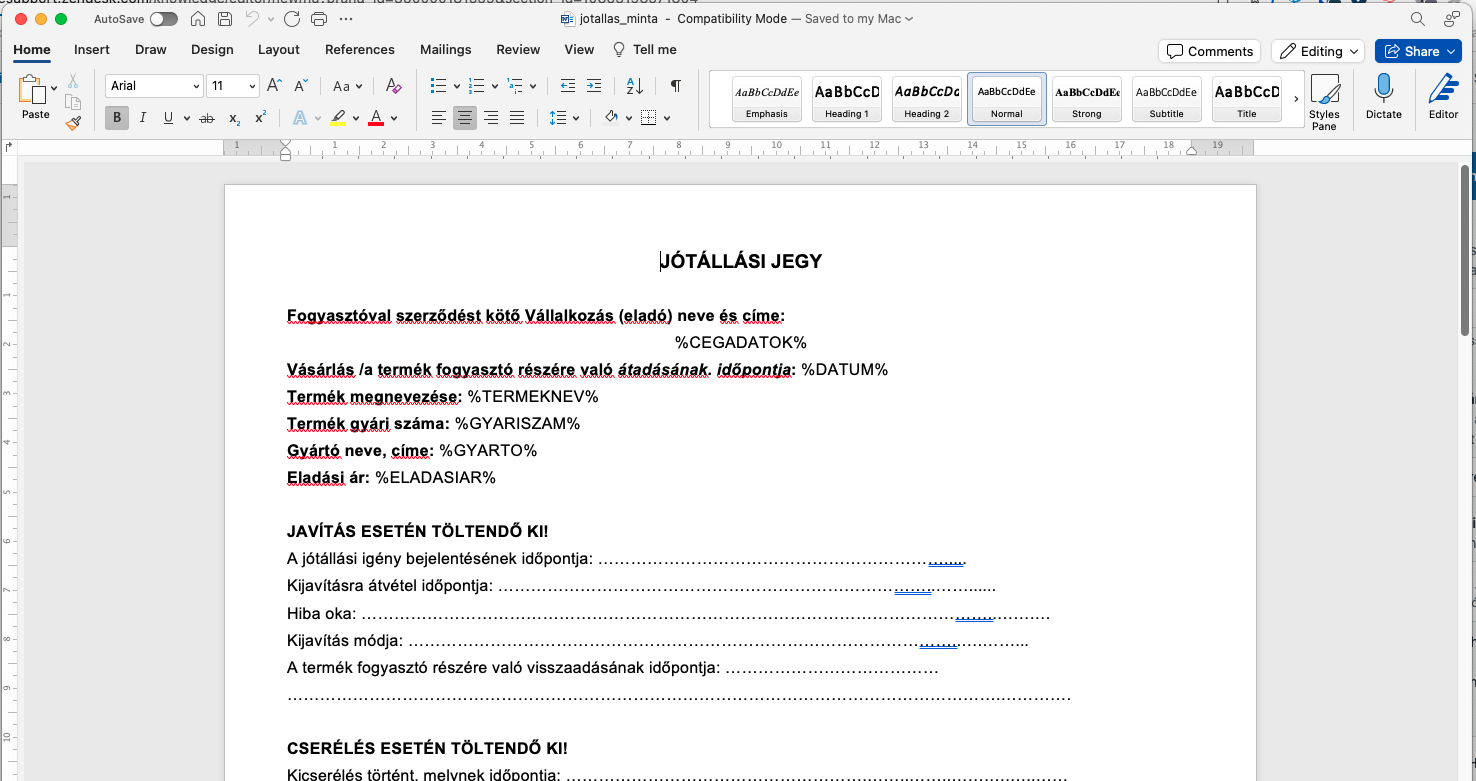1476x781 pixels.
Task: Toggle the AutoSave switch
Action: (x=163, y=19)
